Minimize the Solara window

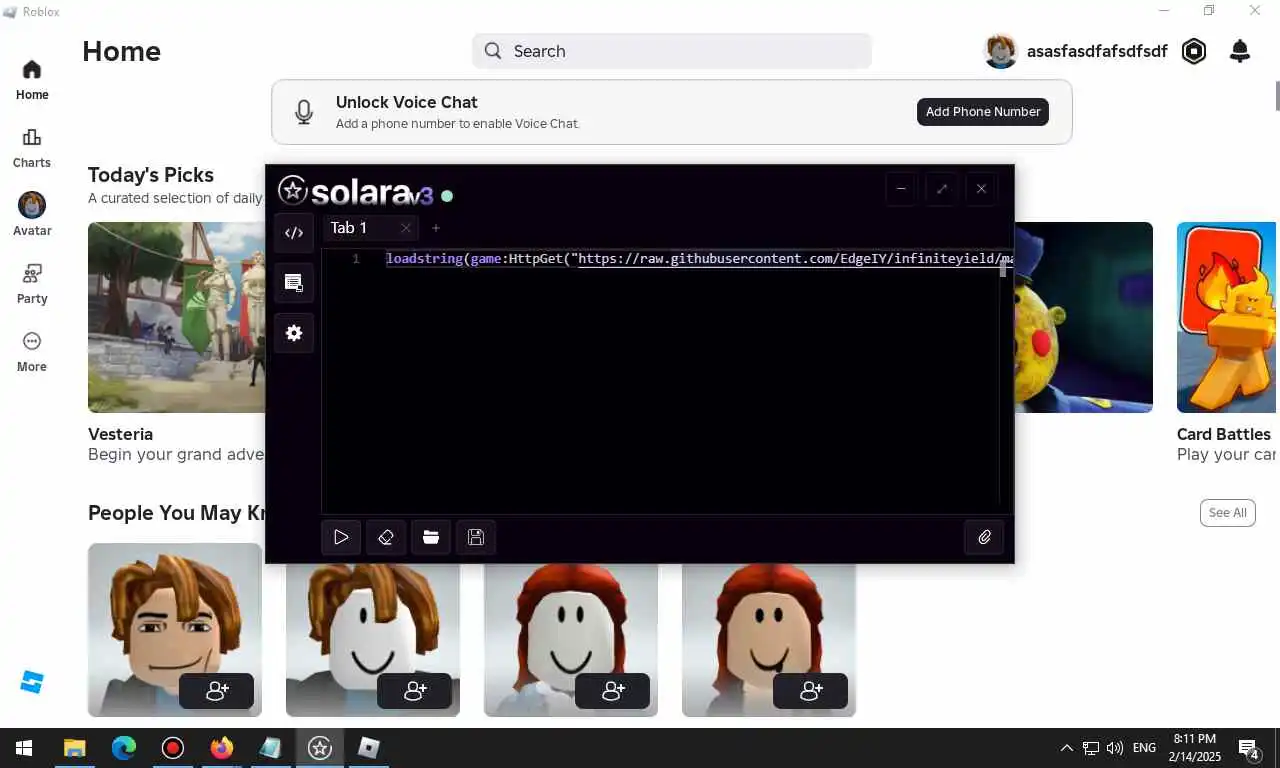(x=901, y=188)
